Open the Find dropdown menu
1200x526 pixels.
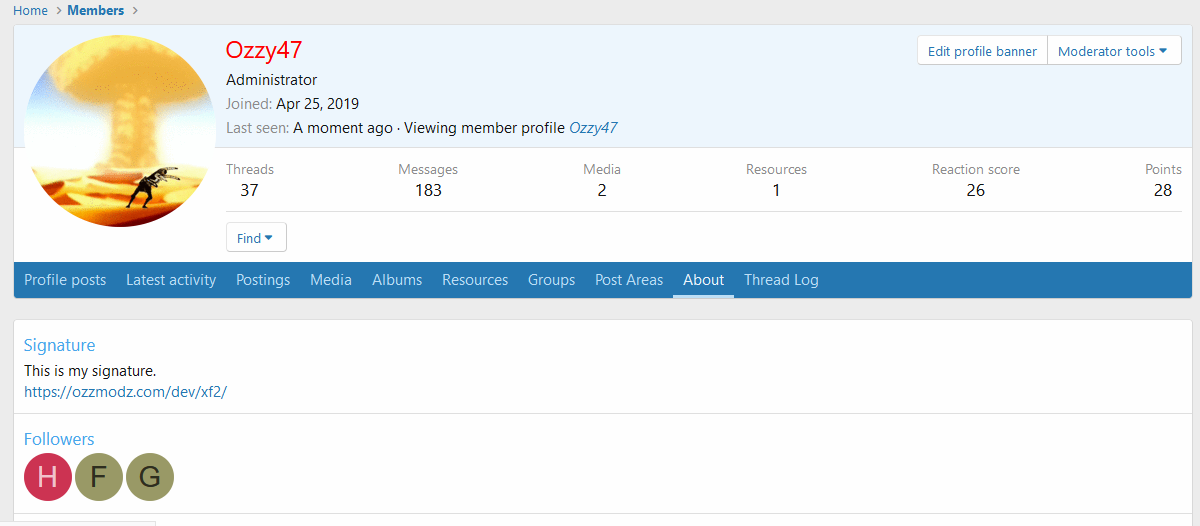coord(256,238)
